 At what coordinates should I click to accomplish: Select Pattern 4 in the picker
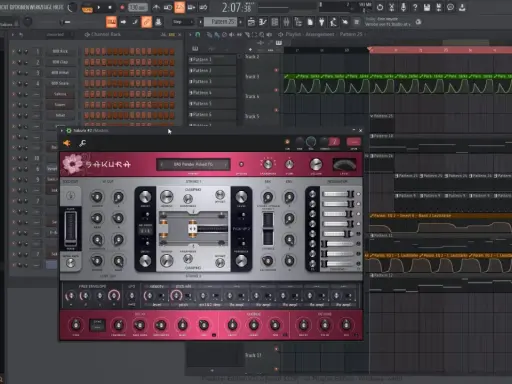212,93
